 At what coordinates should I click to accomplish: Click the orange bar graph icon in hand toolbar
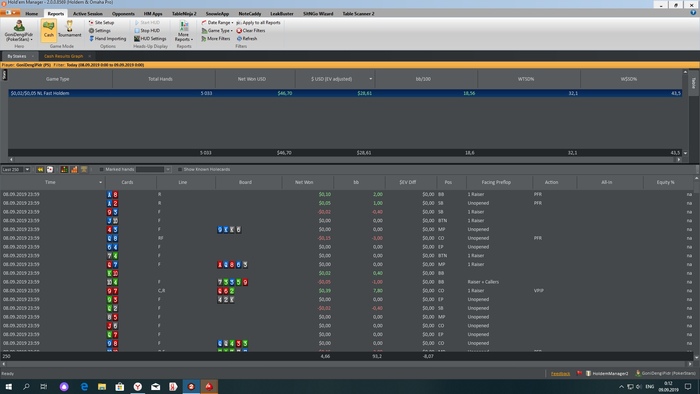coord(74,170)
